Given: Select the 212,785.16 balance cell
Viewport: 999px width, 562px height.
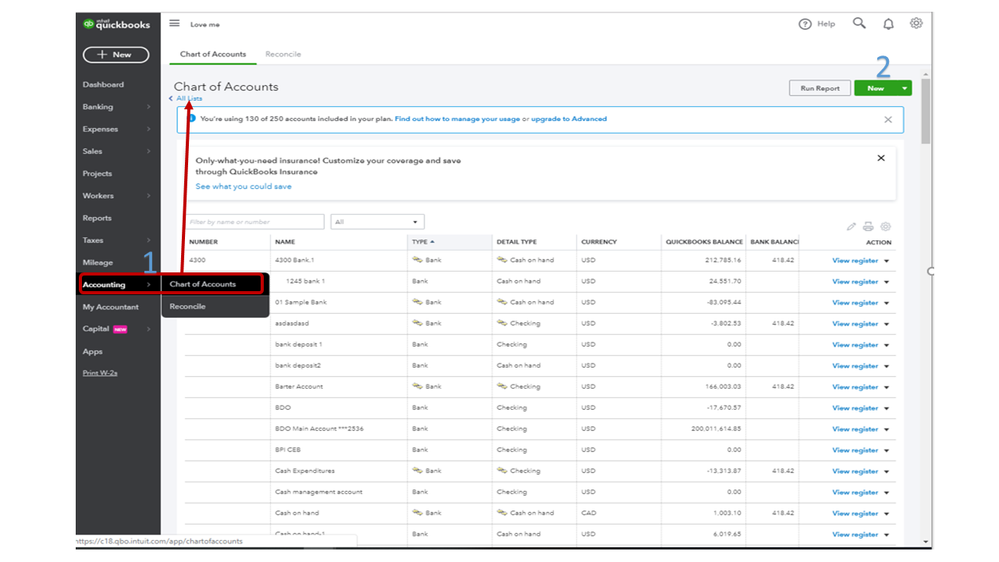Looking at the screenshot, I should 722,260.
